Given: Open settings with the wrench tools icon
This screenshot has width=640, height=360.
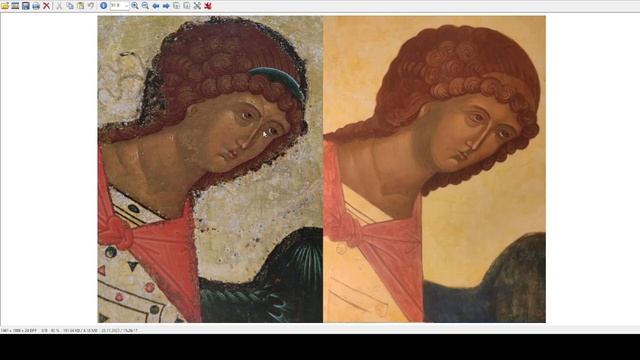Looking at the screenshot, I should (197, 6).
